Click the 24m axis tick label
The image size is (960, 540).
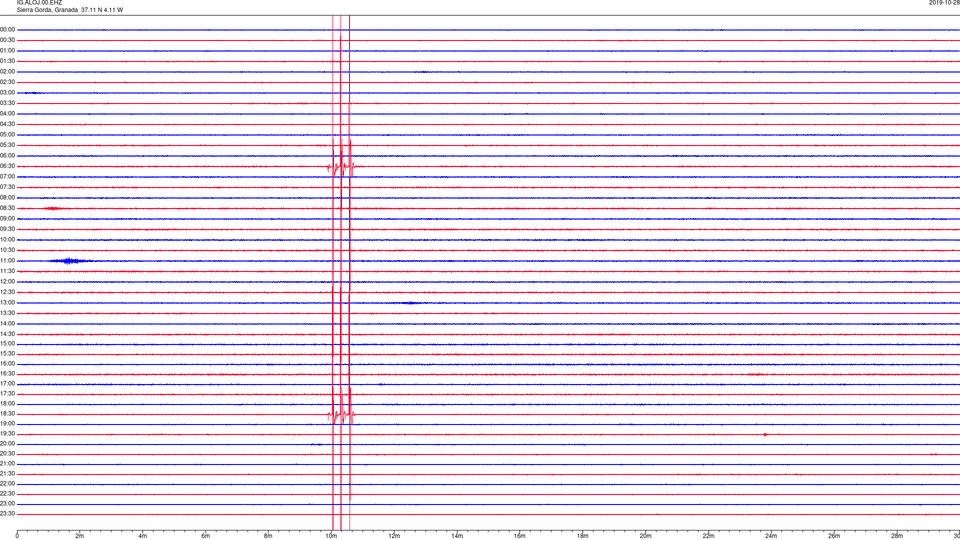(771, 536)
